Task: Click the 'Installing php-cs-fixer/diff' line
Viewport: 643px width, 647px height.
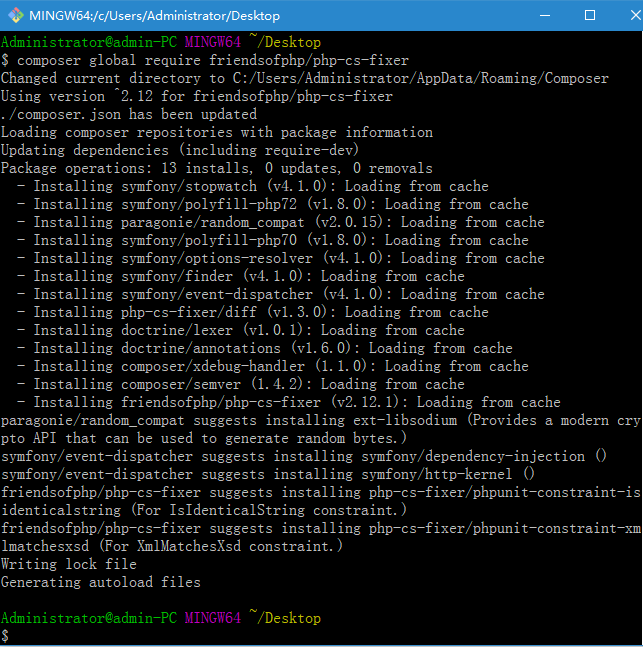Action: point(253,312)
